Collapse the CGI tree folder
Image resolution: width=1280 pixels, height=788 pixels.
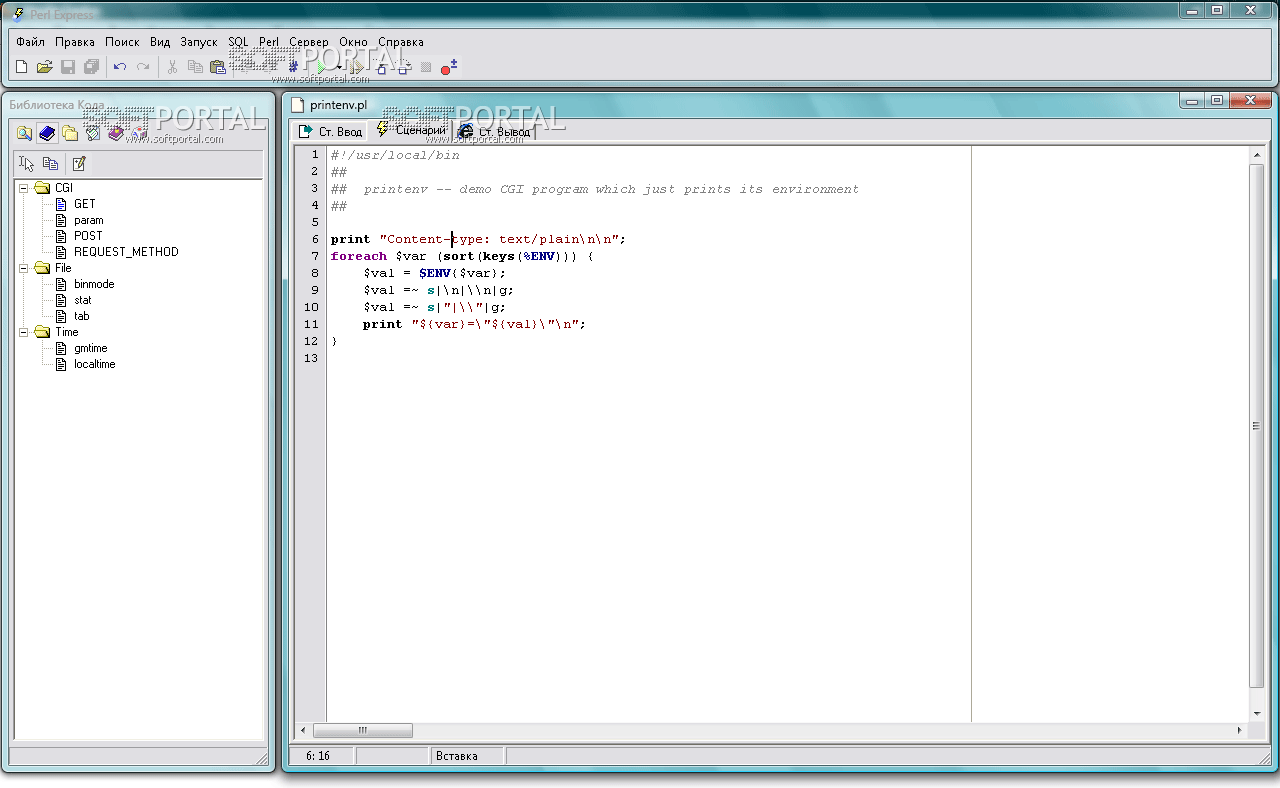[x=23, y=188]
